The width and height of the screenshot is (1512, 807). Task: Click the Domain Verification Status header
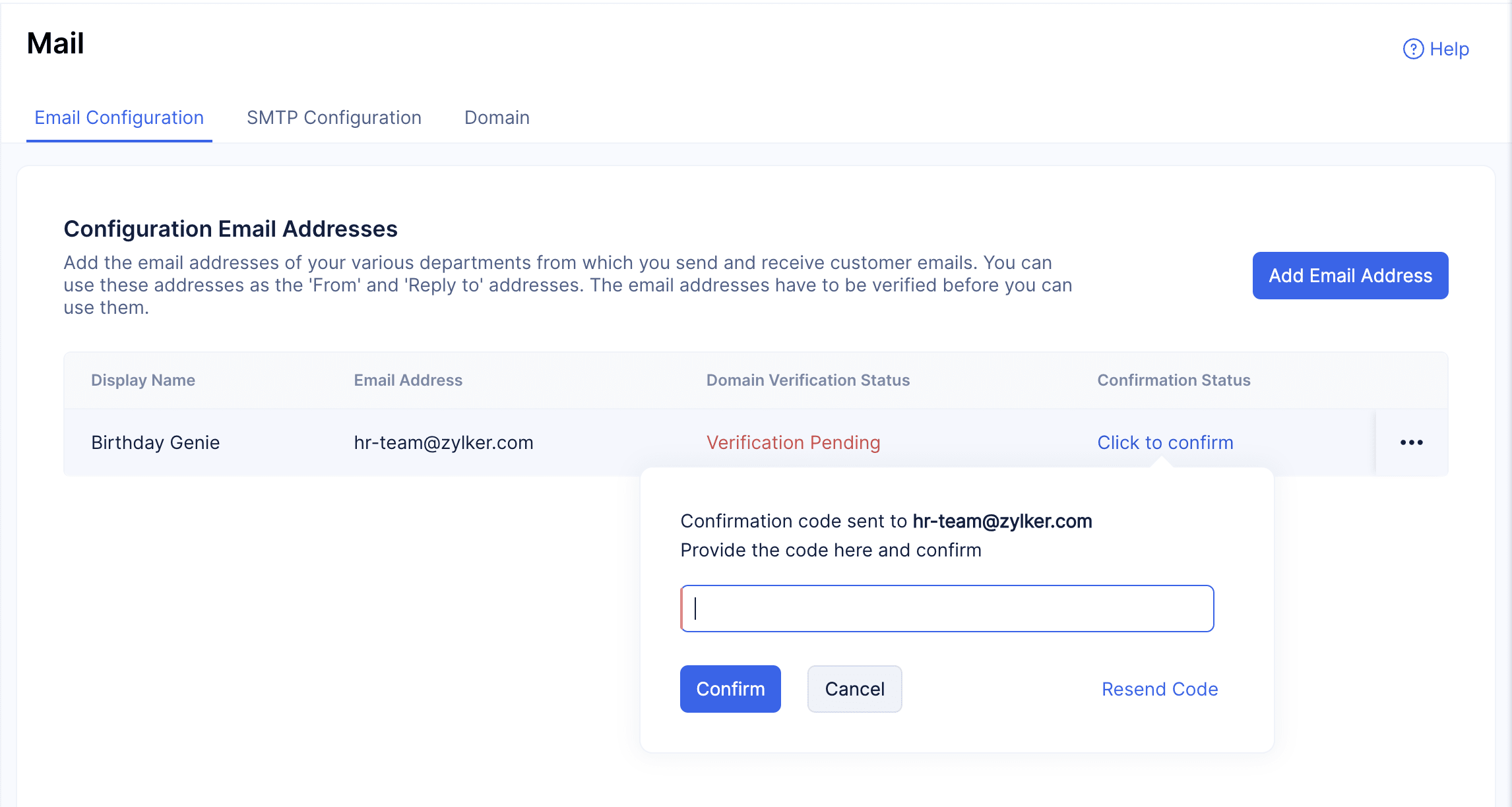click(807, 380)
